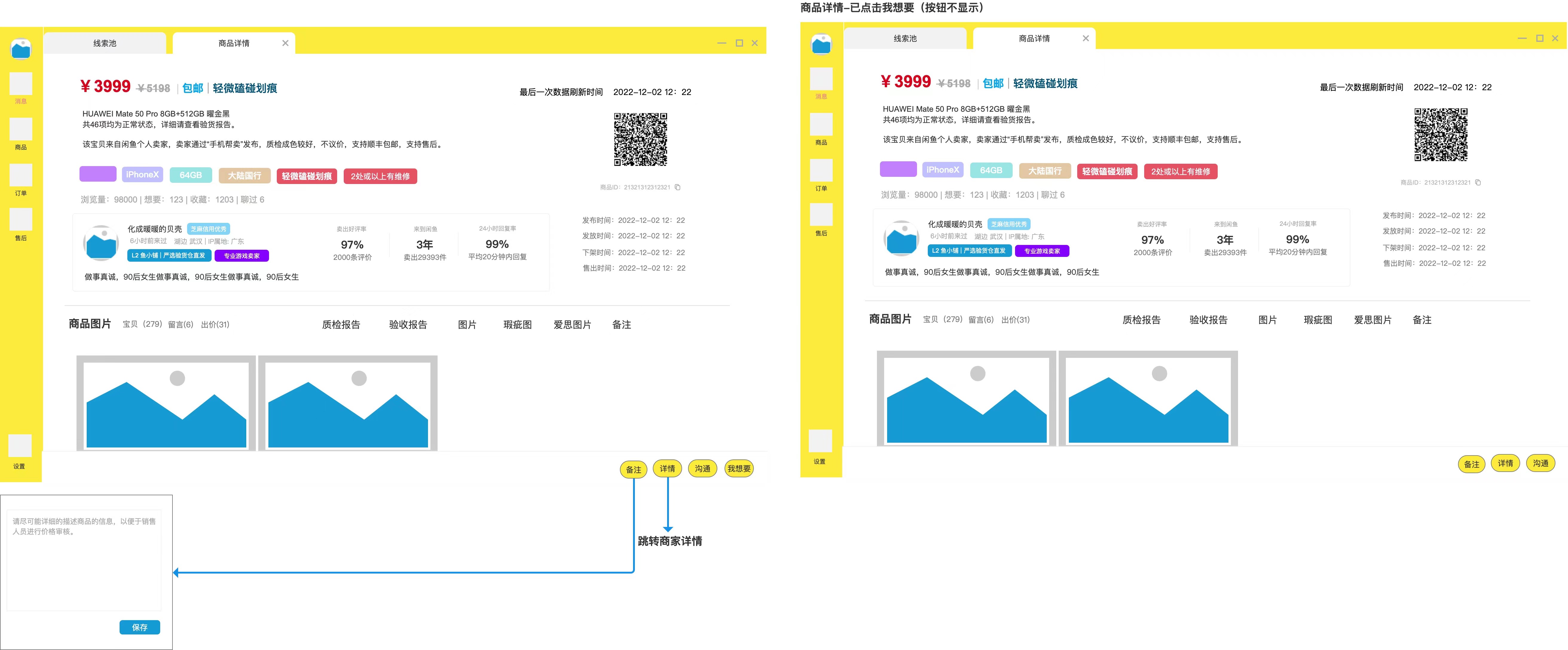Click yellow 备注 button in left window

[x=634, y=470]
